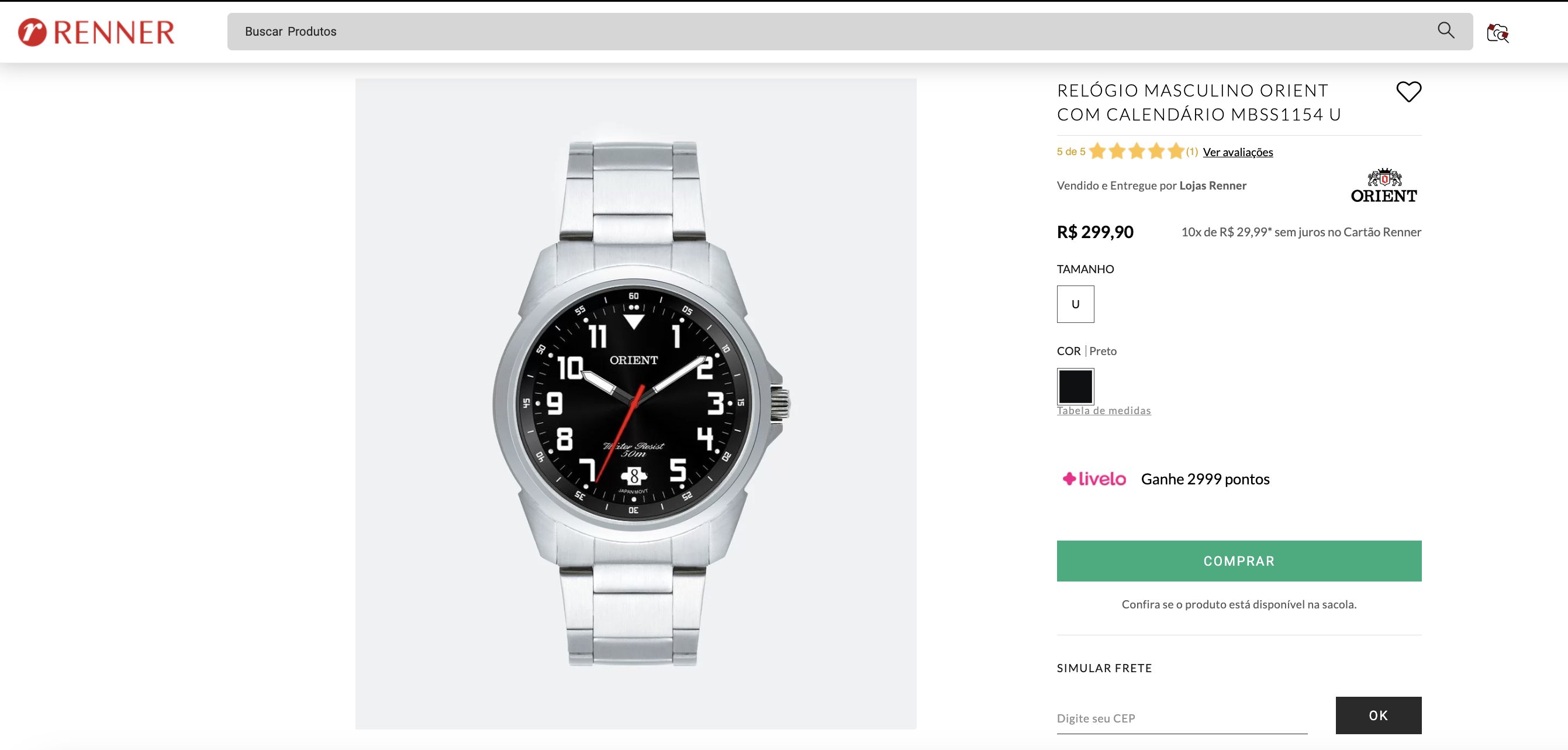This screenshot has height=750, width=1568.
Task: Click OK to calculate shipping
Action: click(1378, 715)
